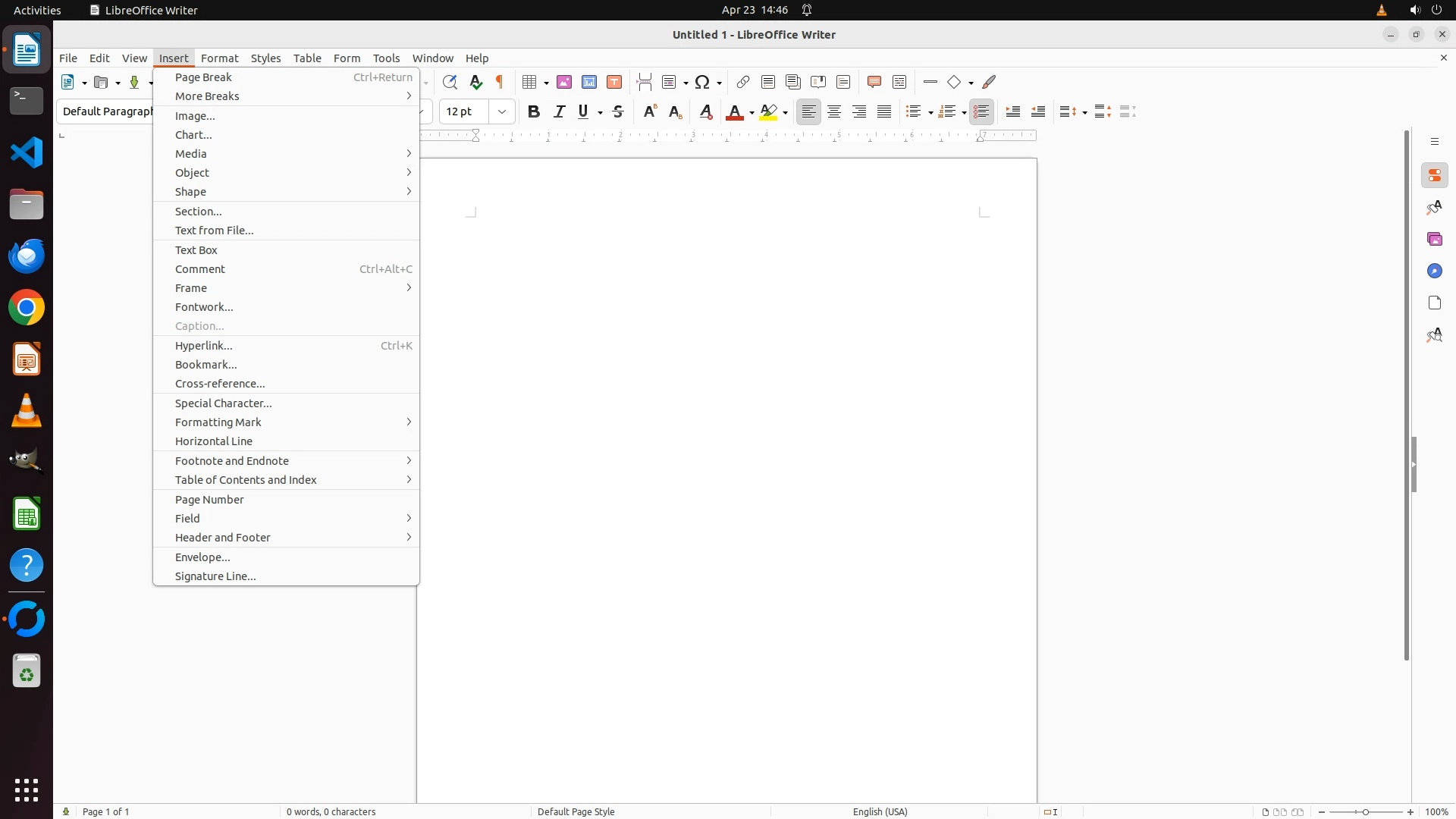Toggle Bold formatting
Screen dimensions: 1456x819
534,112
